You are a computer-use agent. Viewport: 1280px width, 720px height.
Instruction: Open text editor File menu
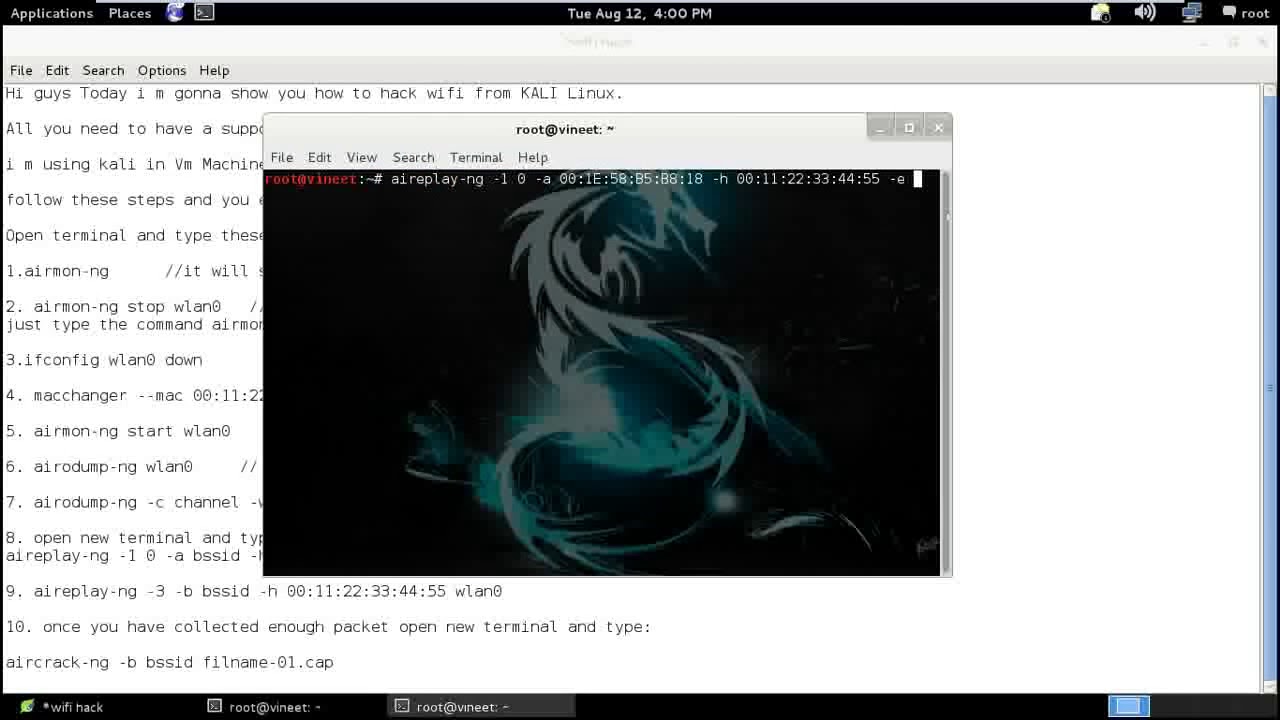[21, 70]
